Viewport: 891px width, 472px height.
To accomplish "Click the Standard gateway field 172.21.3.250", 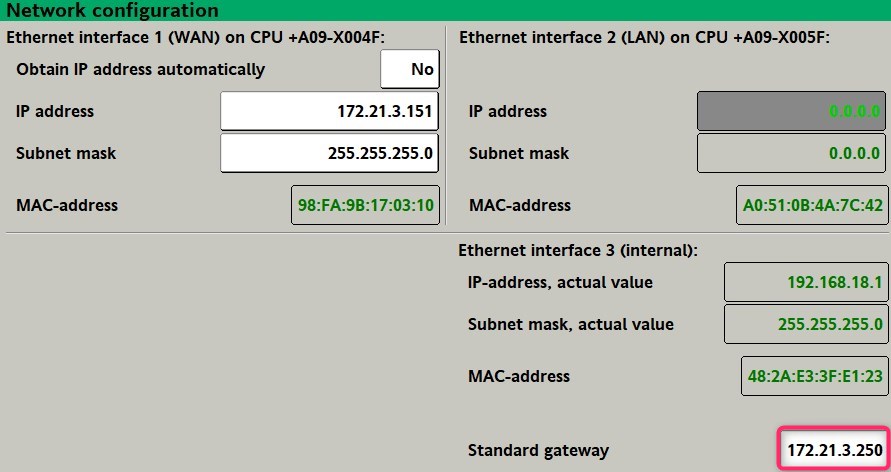I will [834, 450].
